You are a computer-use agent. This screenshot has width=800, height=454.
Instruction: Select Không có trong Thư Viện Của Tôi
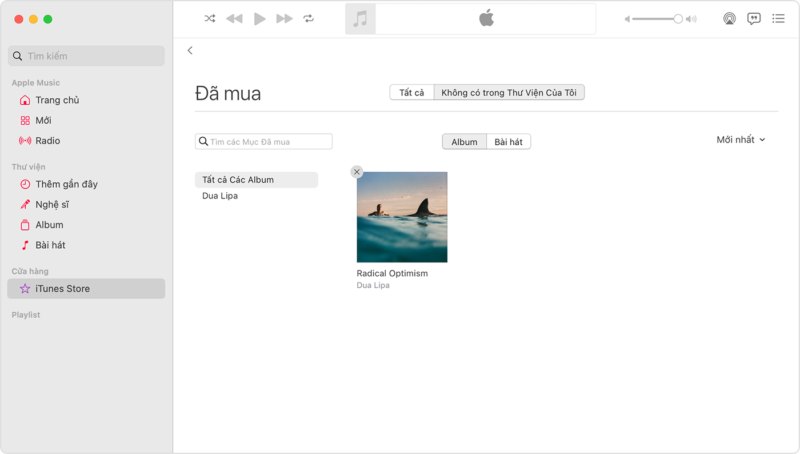509,93
